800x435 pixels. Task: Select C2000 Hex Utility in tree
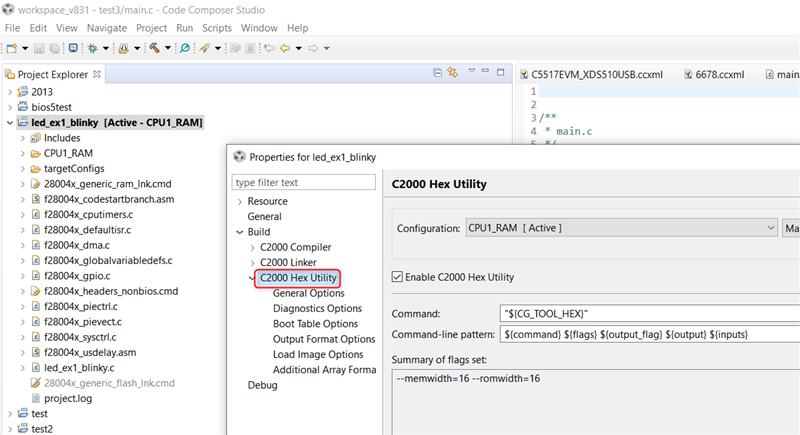[x=298, y=278]
